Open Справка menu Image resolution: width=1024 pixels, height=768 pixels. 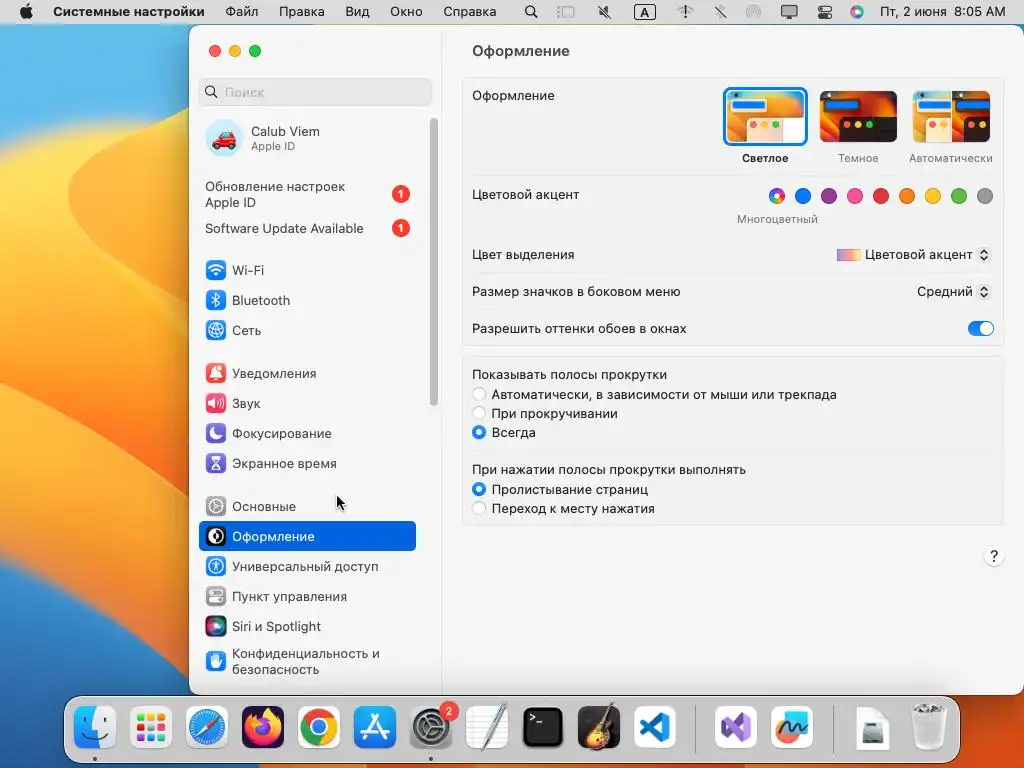tap(470, 12)
